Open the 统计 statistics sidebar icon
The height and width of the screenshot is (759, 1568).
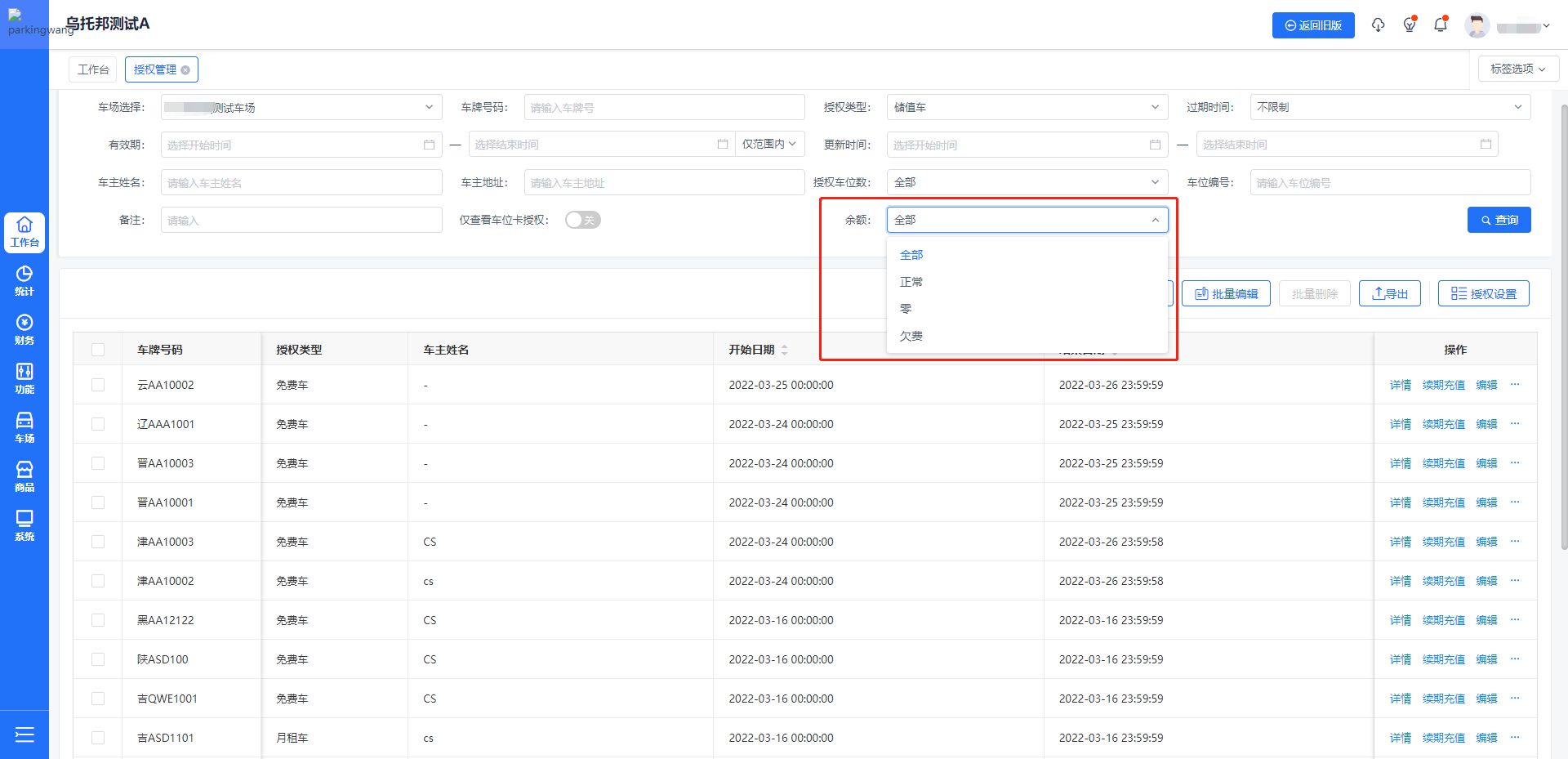[24, 281]
